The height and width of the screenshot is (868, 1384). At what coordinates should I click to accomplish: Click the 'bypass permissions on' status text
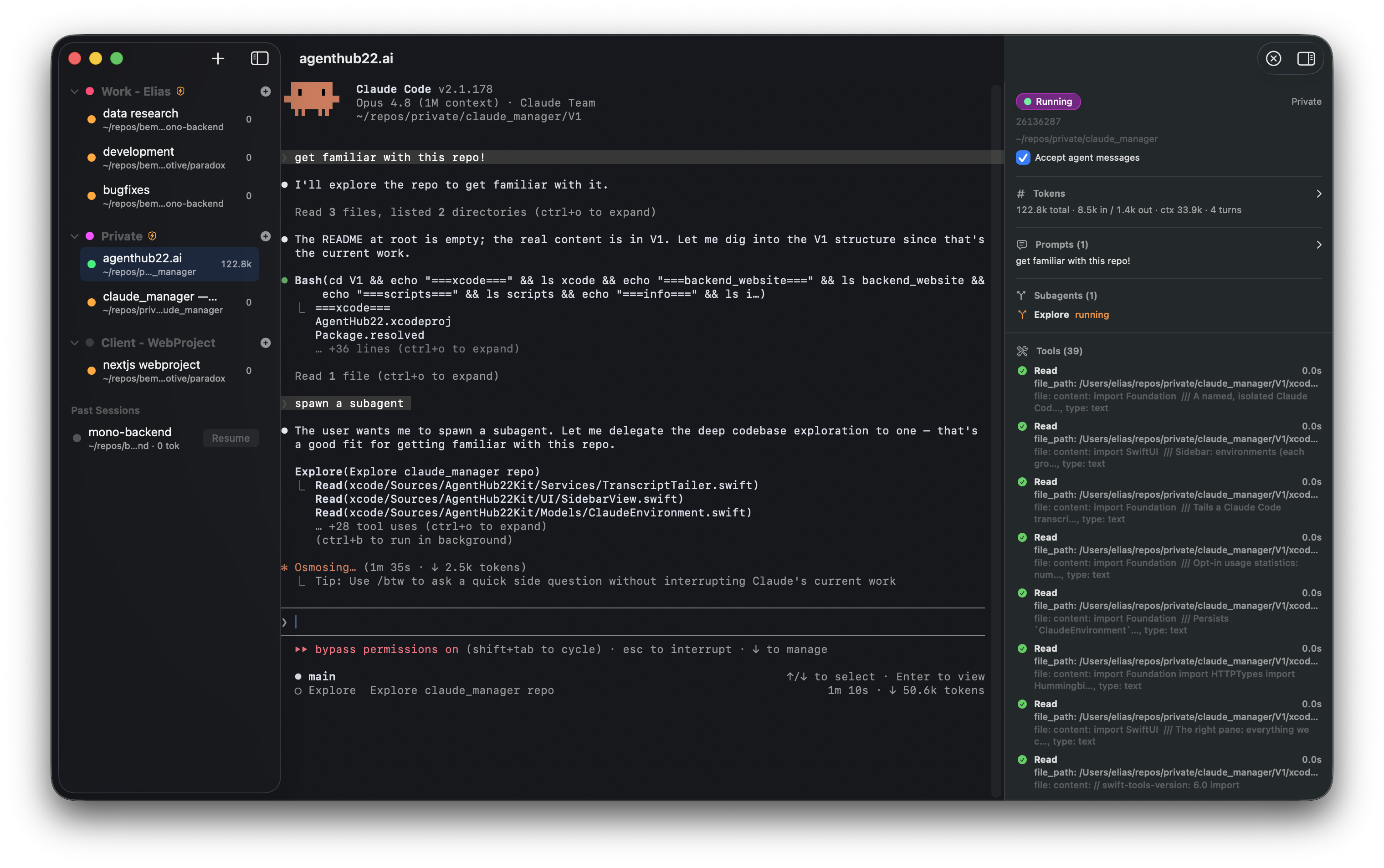coord(386,649)
